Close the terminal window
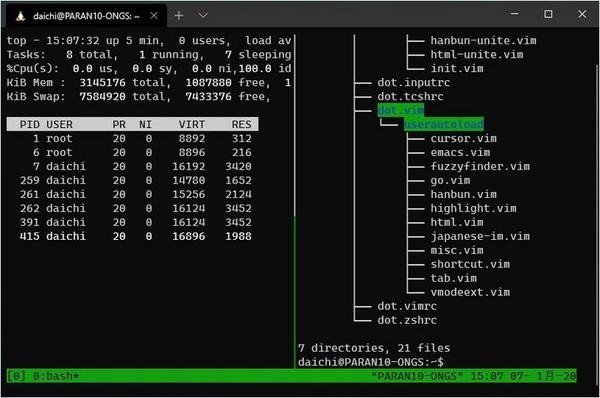The image size is (600, 398). [582, 14]
